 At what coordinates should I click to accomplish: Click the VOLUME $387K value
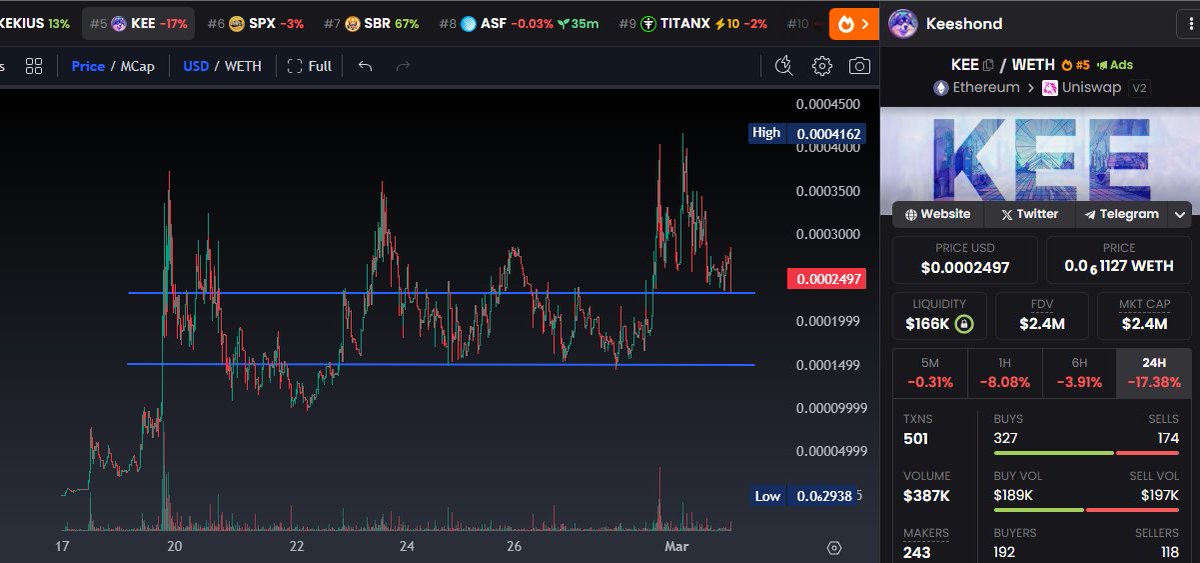[927, 496]
